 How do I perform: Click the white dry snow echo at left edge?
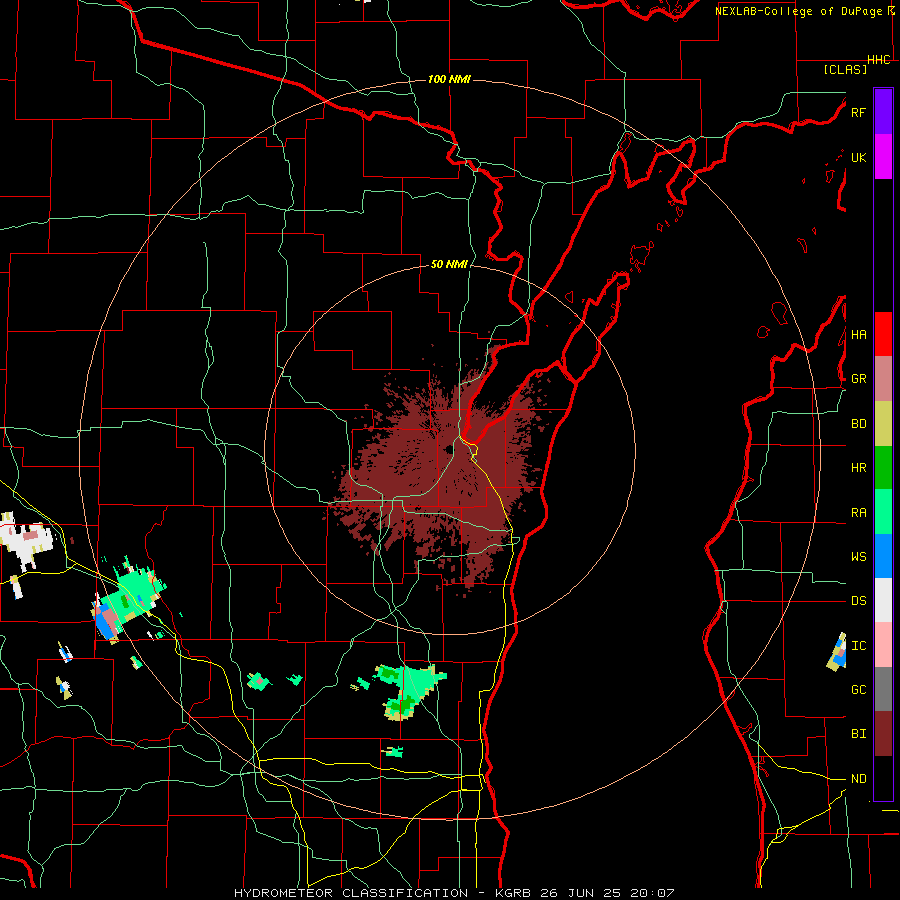[x=26, y=541]
